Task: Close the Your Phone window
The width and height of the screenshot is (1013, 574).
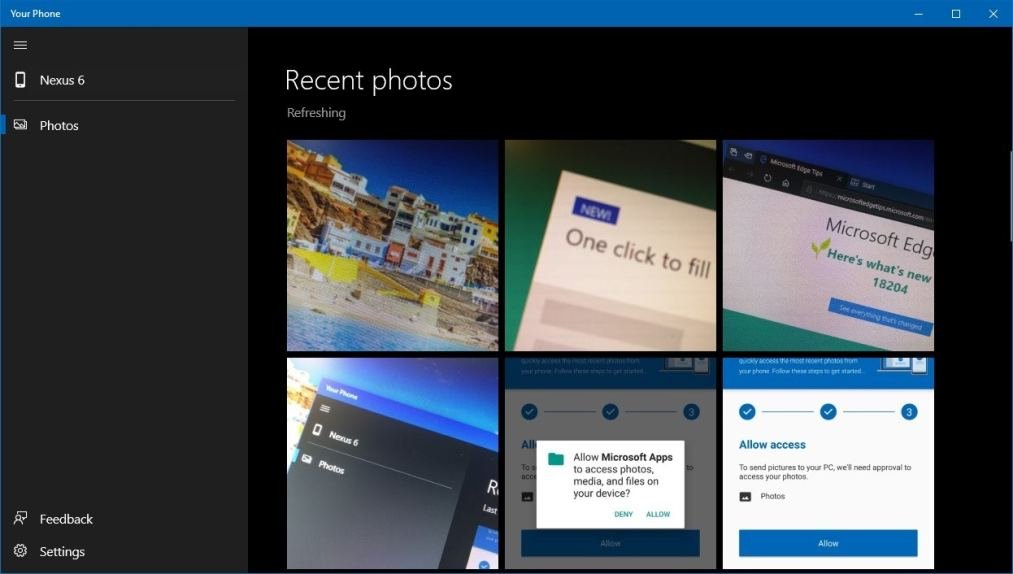Action: [992, 14]
